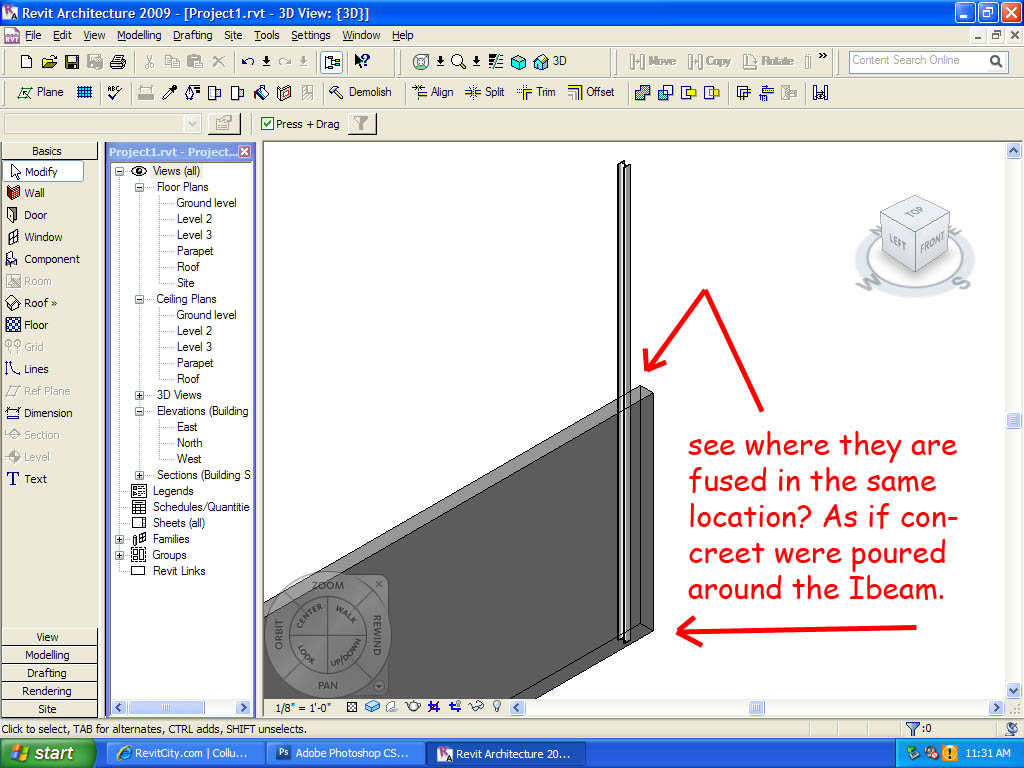Select the Demolish hammer tool
Image resolution: width=1024 pixels, height=768 pixels.
pos(360,92)
